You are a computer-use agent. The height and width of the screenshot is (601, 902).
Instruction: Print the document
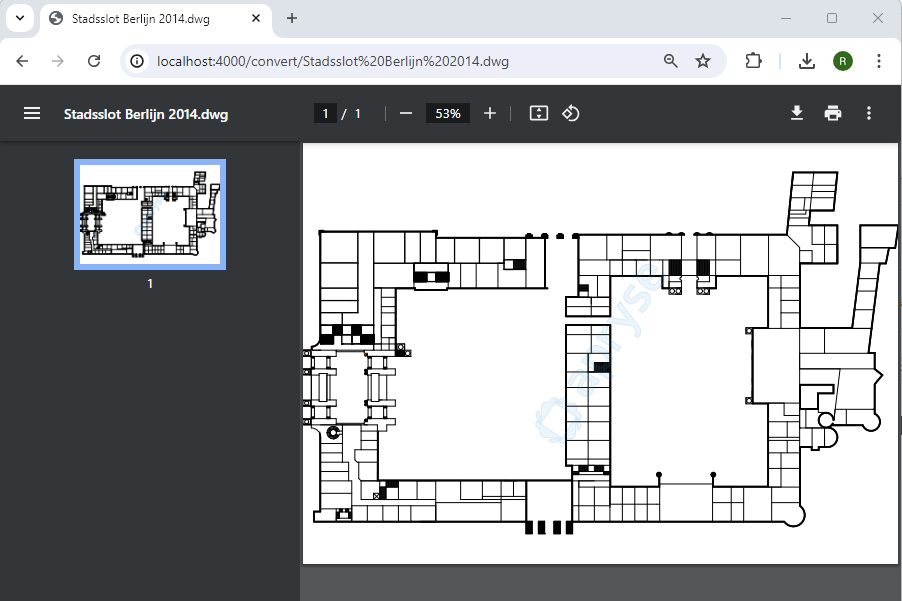tap(832, 113)
